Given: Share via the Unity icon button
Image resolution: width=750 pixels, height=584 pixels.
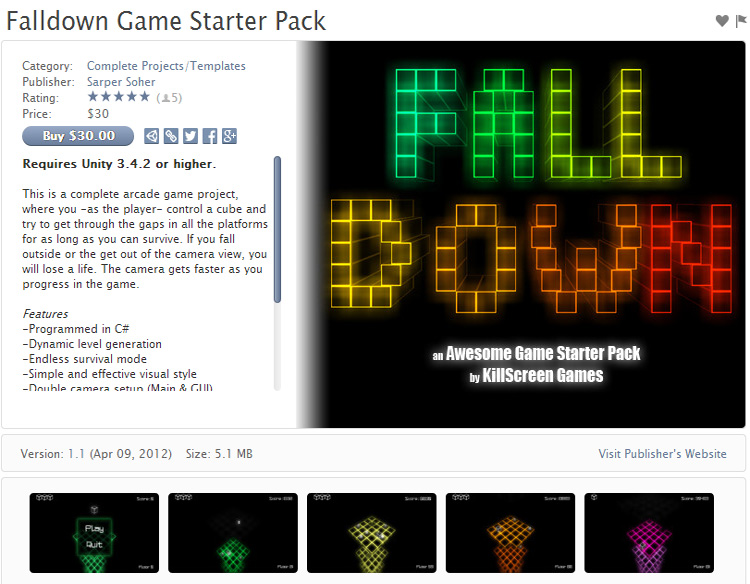Looking at the screenshot, I should (x=152, y=136).
